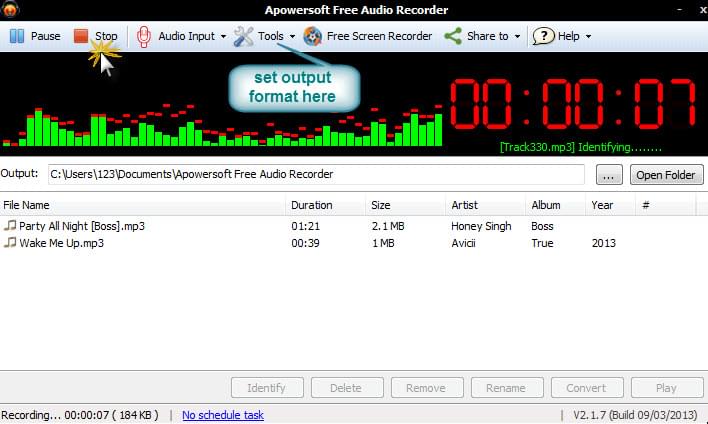Expand the Tools dropdown arrow
Image resolution: width=708 pixels, height=424 pixels.
click(292, 37)
